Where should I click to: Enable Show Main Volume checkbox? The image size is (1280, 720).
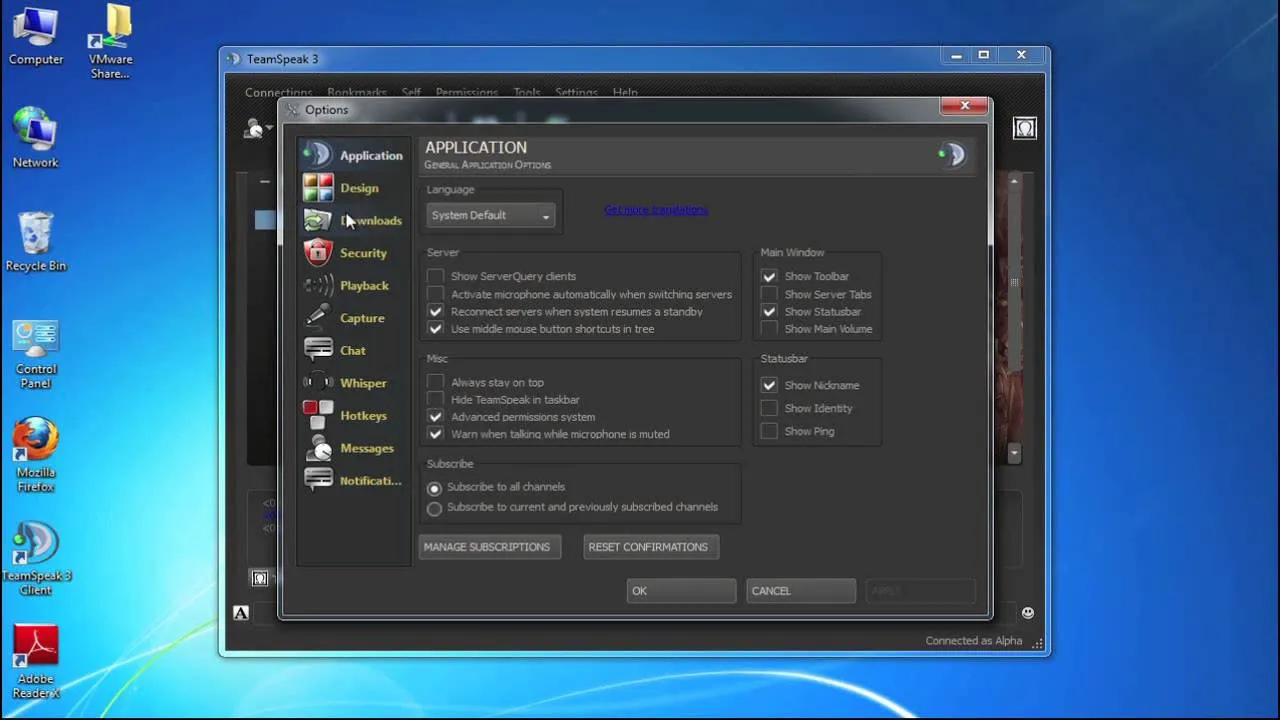click(x=769, y=329)
